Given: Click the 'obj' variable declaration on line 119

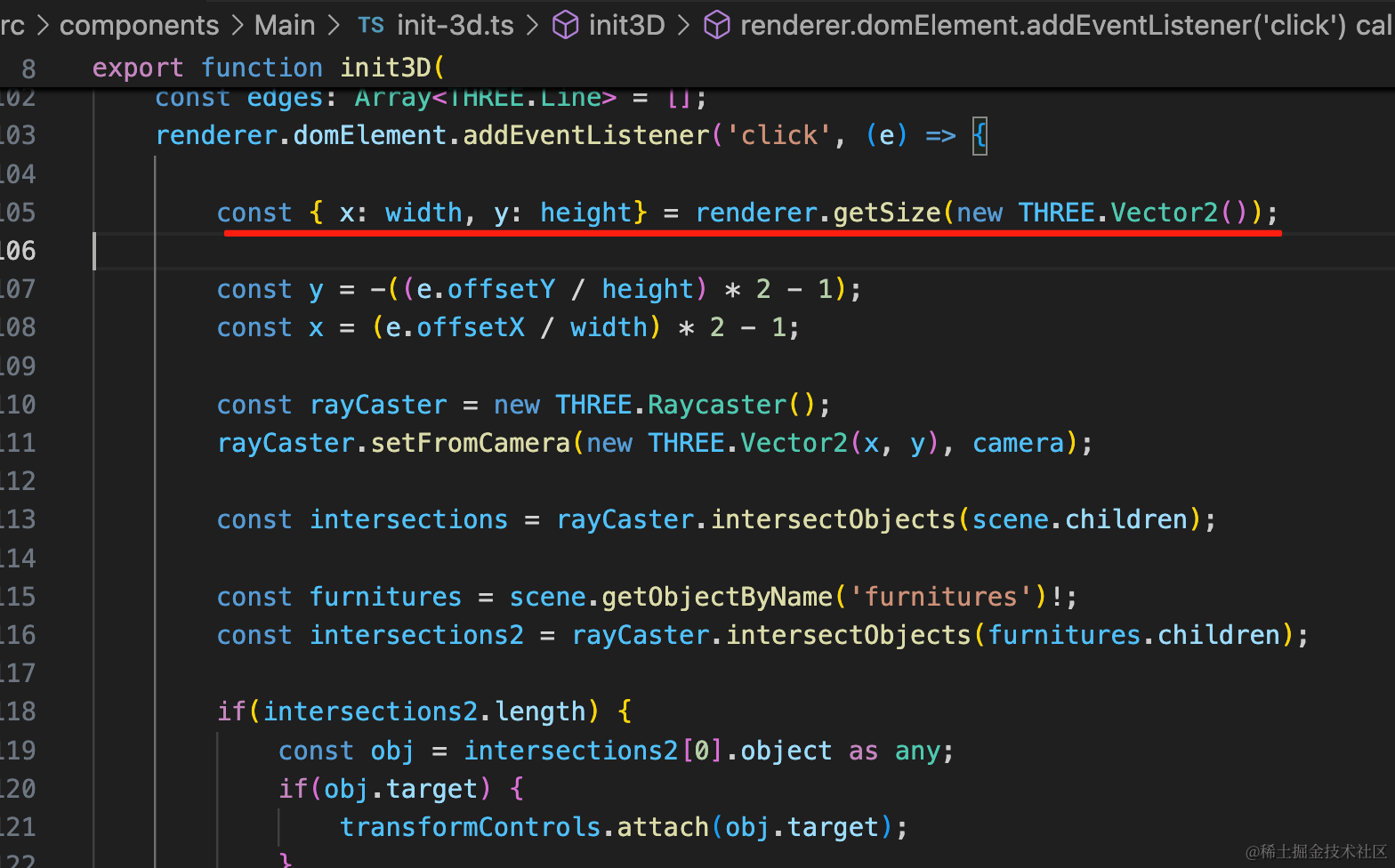Looking at the screenshot, I should [x=393, y=751].
